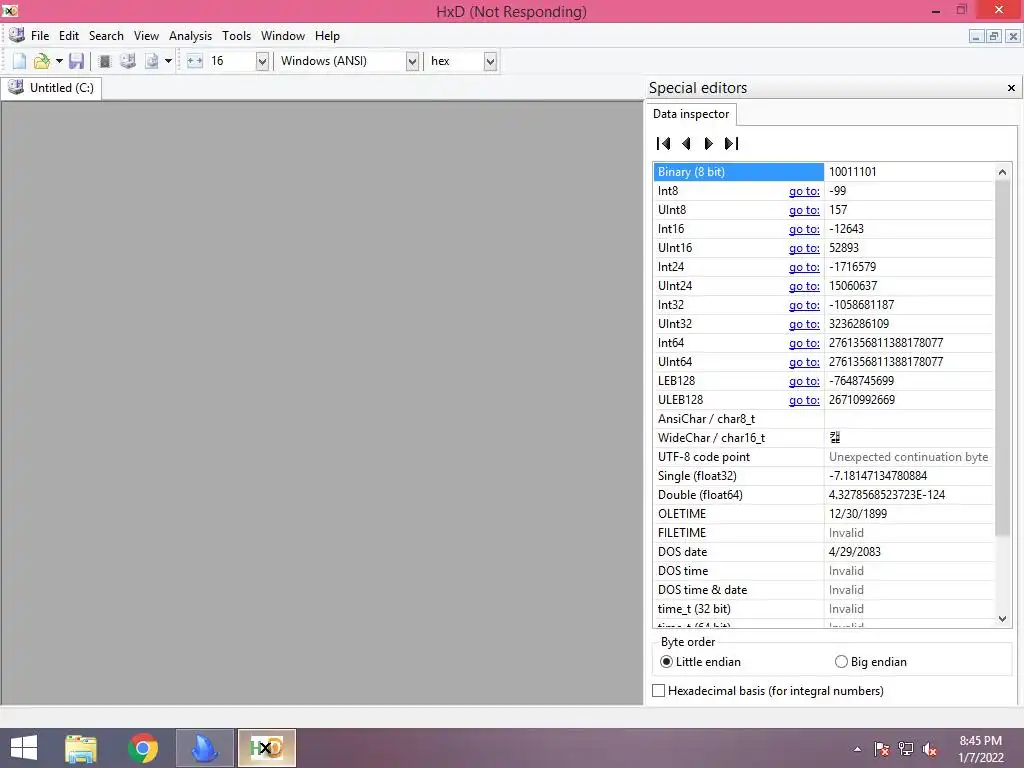The height and width of the screenshot is (768, 1024).
Task: Click the taskbar clock showing 8:45 PM
Action: 980,748
